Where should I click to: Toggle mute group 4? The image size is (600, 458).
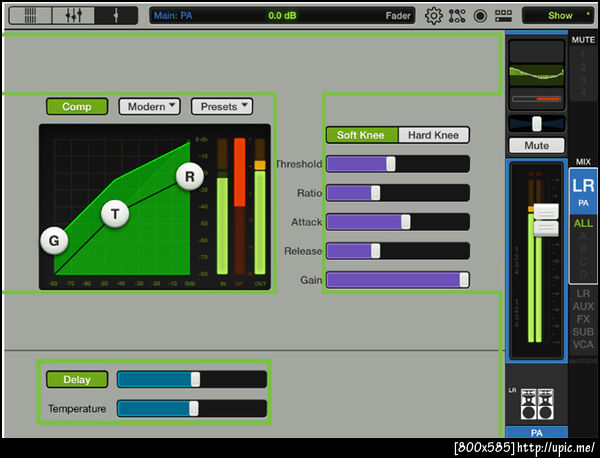583,92
